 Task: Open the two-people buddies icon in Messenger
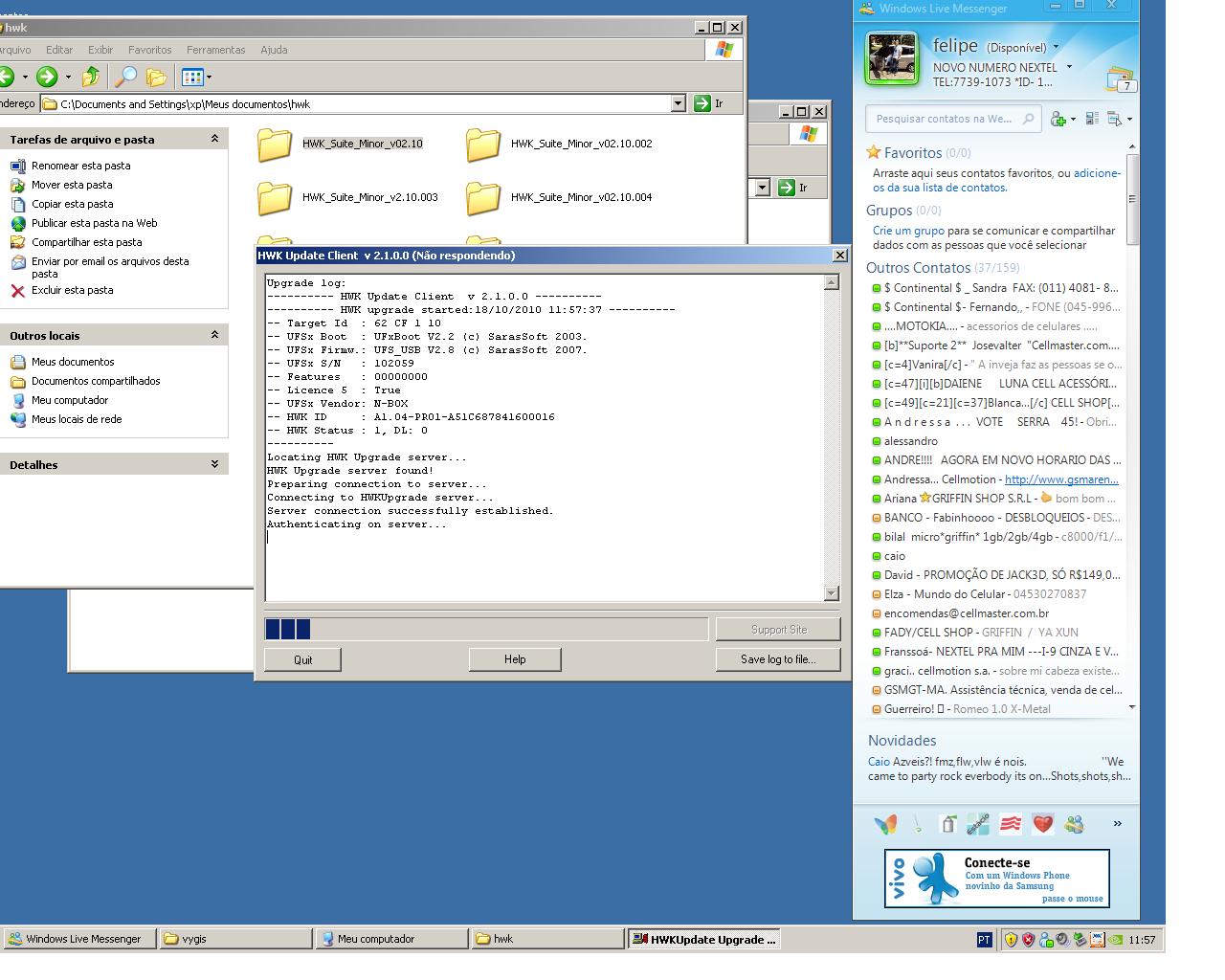click(1074, 823)
